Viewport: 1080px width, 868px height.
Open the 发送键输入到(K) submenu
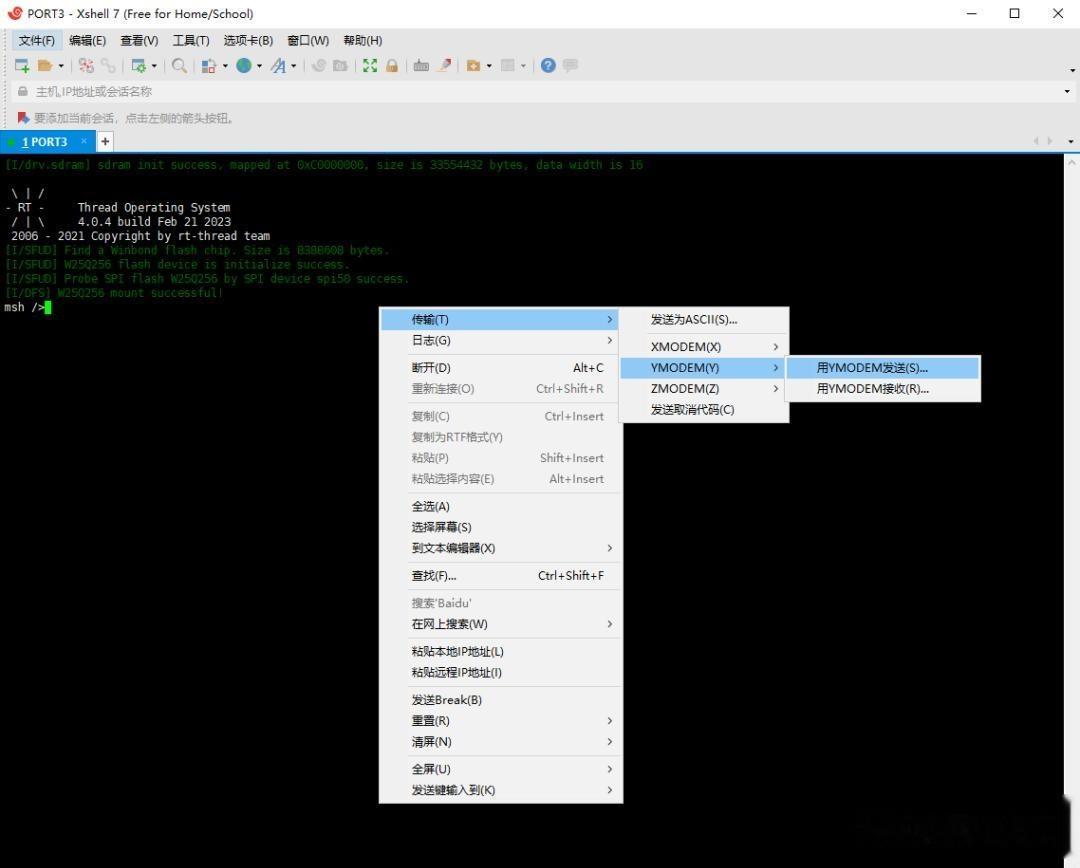point(501,789)
